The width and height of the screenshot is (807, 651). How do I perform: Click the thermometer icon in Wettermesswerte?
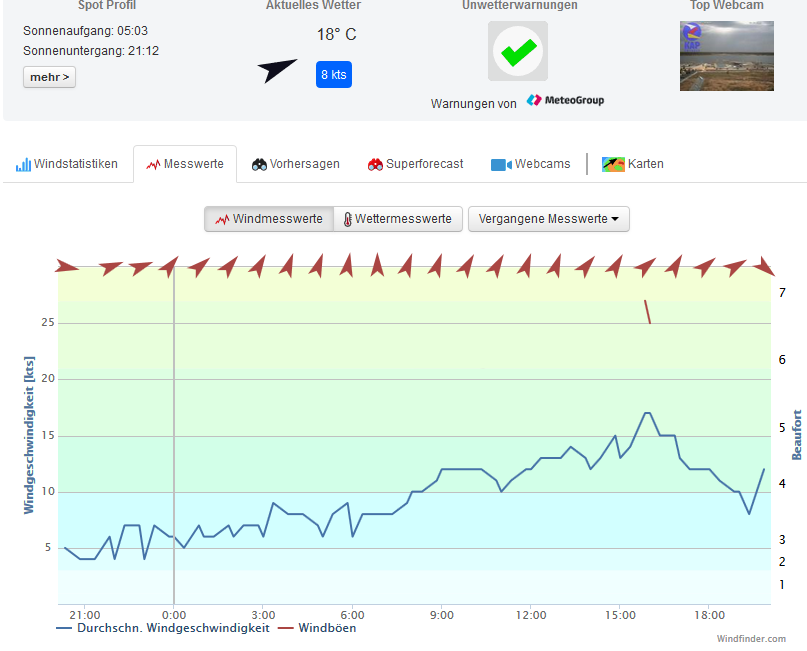pos(348,220)
